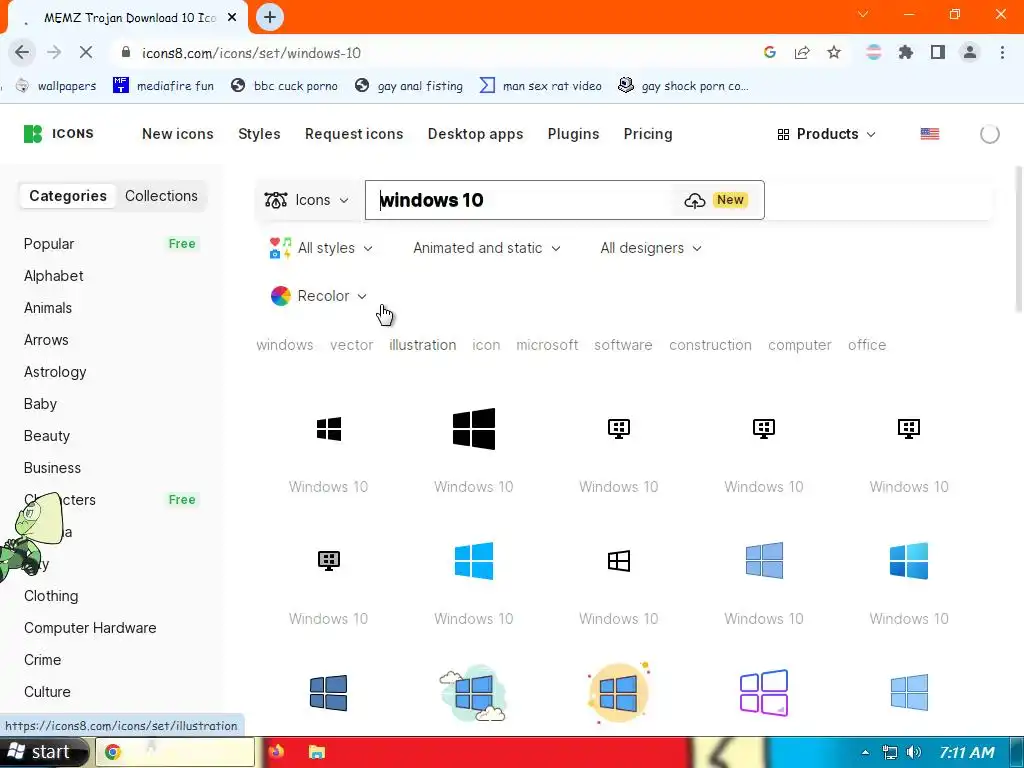This screenshot has height=768, width=1024.
Task: Expand the All styles filter
Action: tap(321, 248)
